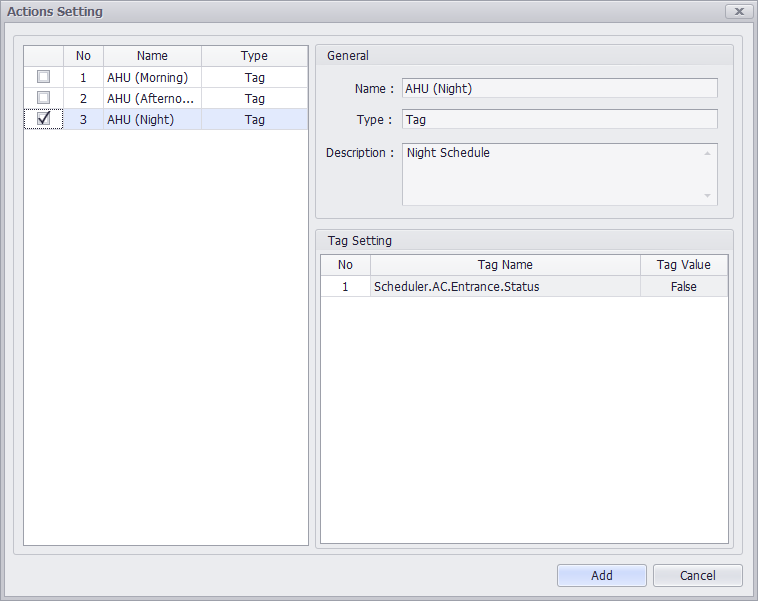Click the Type column header in list
The height and width of the screenshot is (601, 758).
(254, 56)
